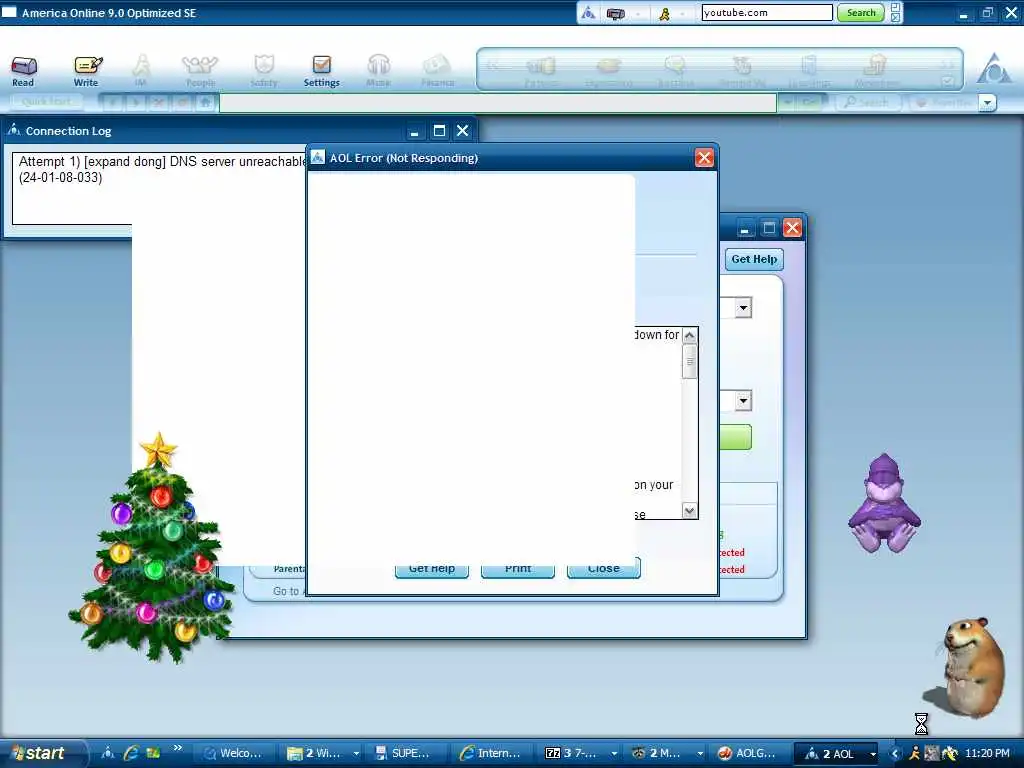Click the system tray clock
The height and width of the screenshot is (768, 1024).
[x=987, y=753]
